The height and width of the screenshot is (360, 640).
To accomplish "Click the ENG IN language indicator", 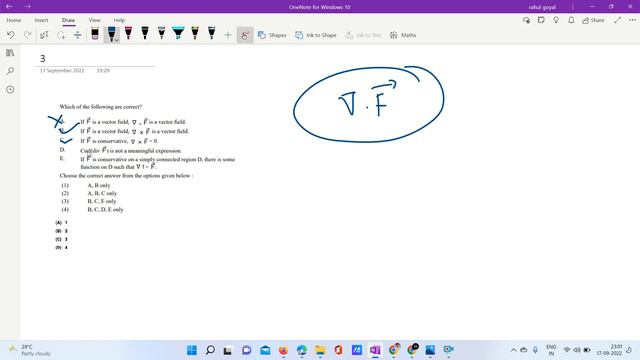I will click(551, 350).
